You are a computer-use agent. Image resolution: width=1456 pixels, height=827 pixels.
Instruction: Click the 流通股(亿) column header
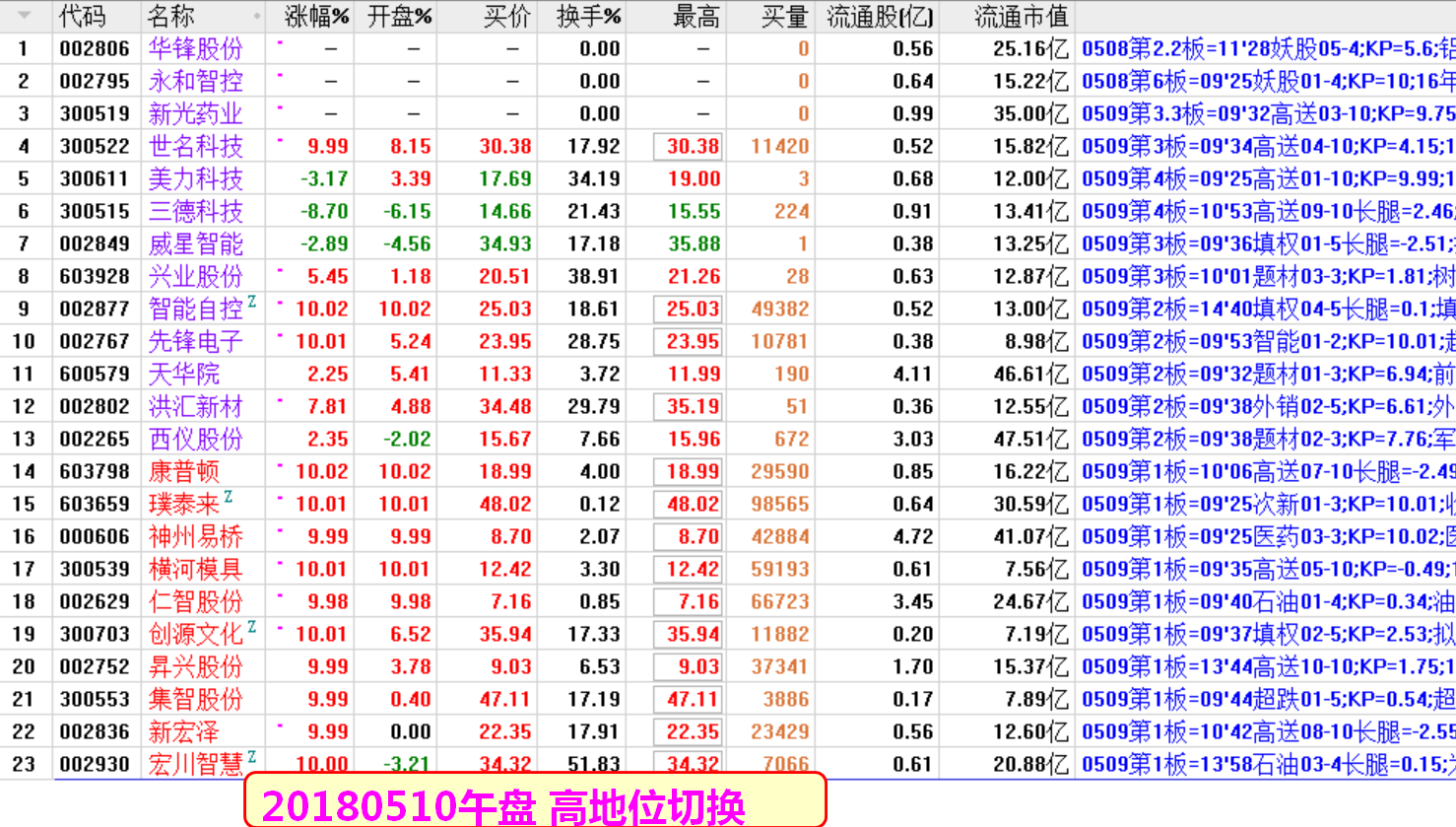coord(880,16)
